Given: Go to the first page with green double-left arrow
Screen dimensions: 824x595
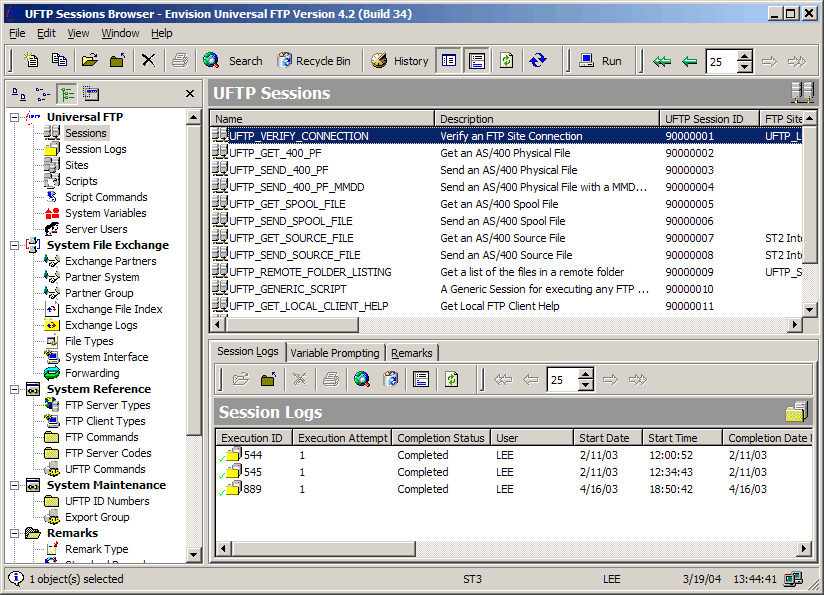Looking at the screenshot, I should 662,61.
